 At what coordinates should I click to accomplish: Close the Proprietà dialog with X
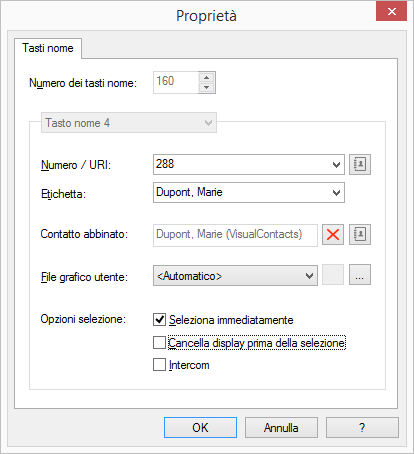click(391, 11)
